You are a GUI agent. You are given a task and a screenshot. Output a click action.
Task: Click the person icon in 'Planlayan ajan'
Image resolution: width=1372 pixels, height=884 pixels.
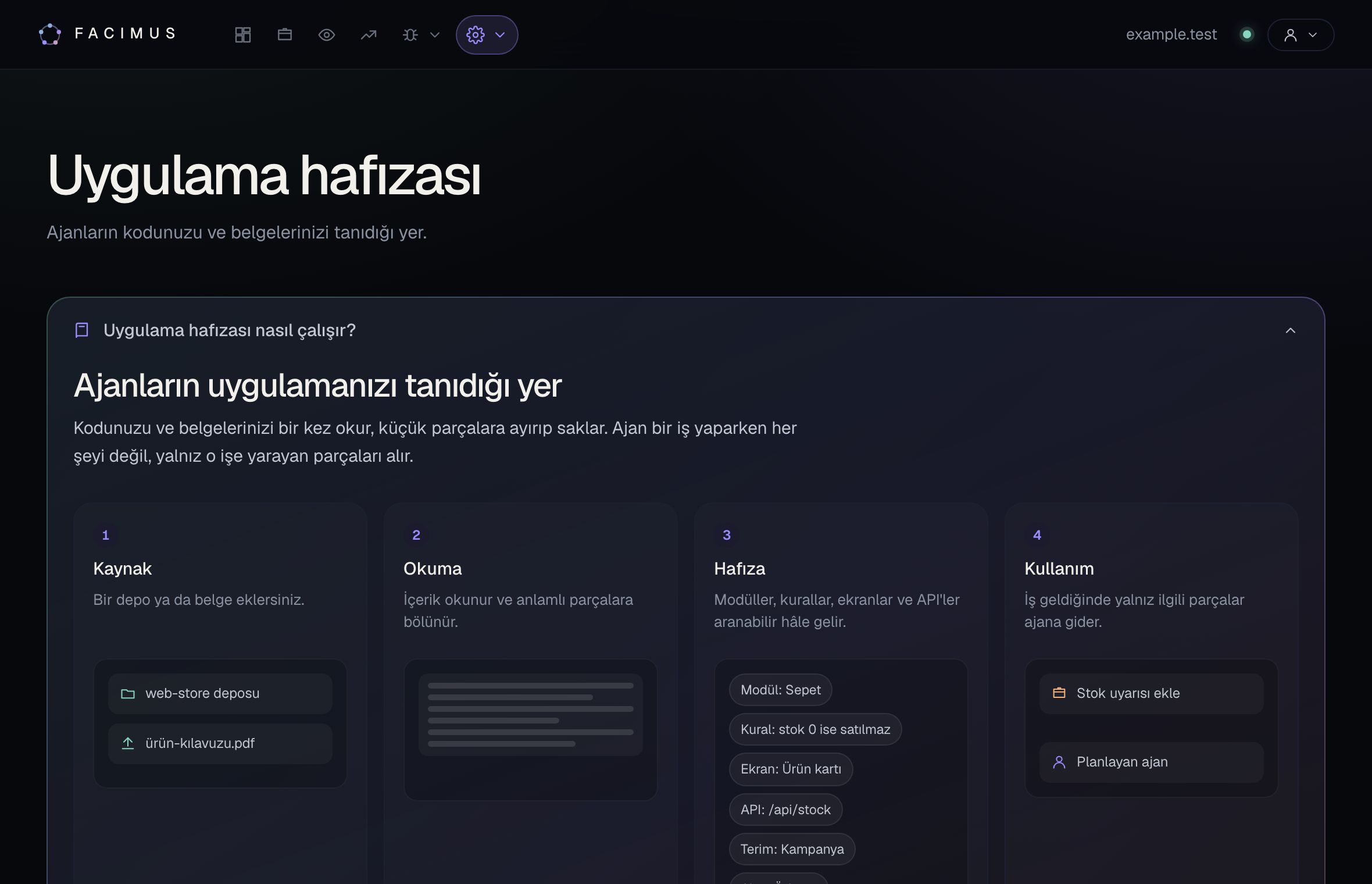pos(1059,762)
